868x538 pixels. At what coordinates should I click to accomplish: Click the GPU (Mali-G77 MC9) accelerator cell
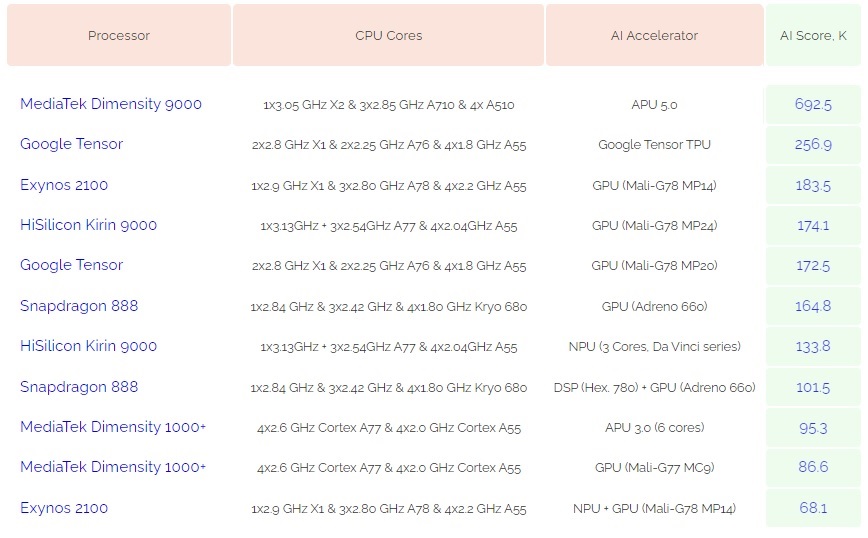[654, 468]
